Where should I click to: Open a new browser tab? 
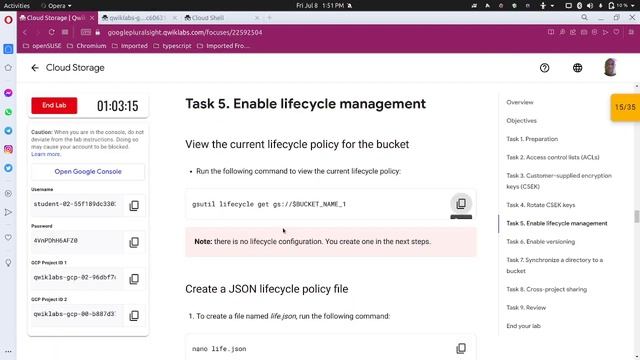point(269,18)
